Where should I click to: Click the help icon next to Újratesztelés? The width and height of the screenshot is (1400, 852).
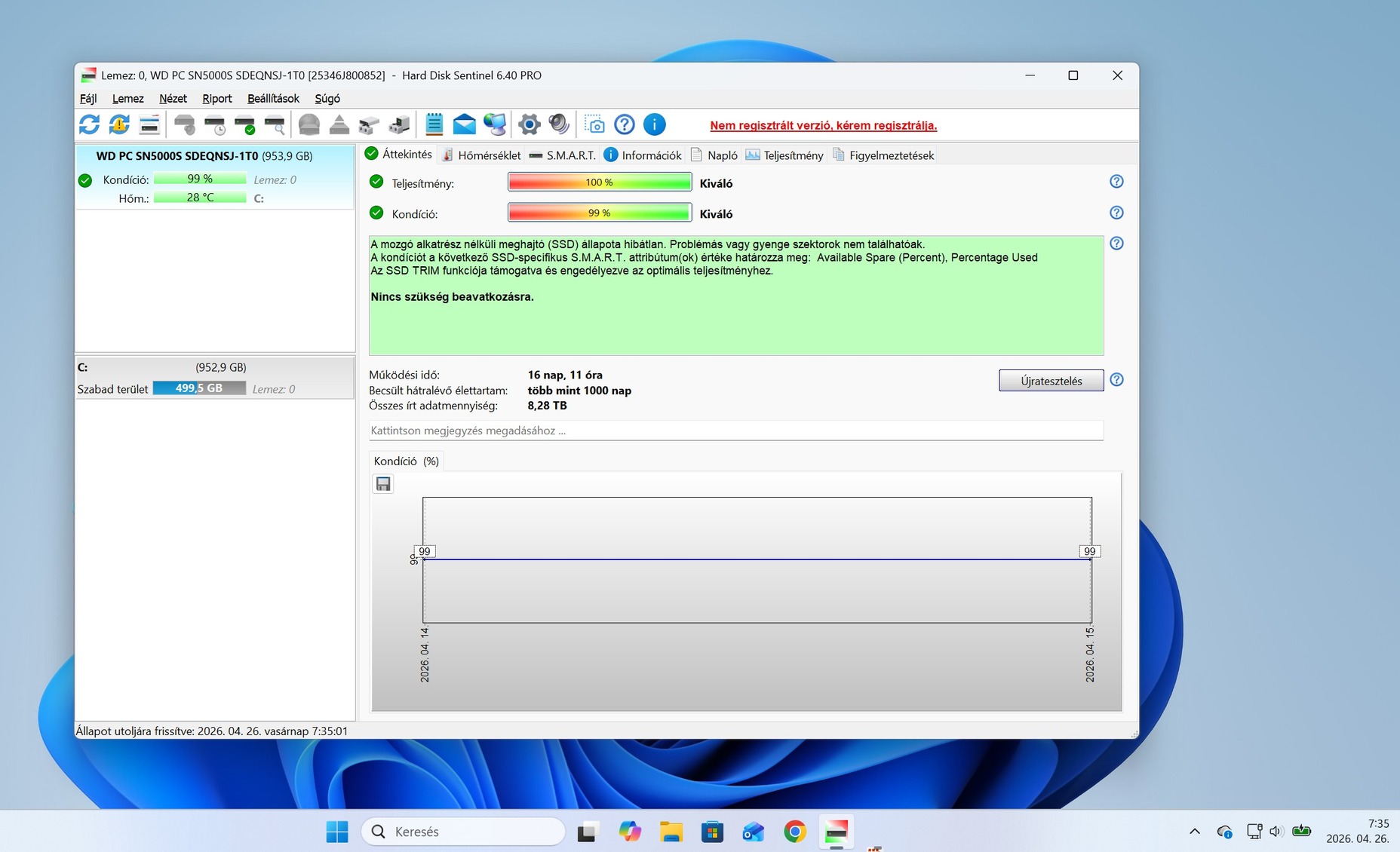click(1117, 380)
